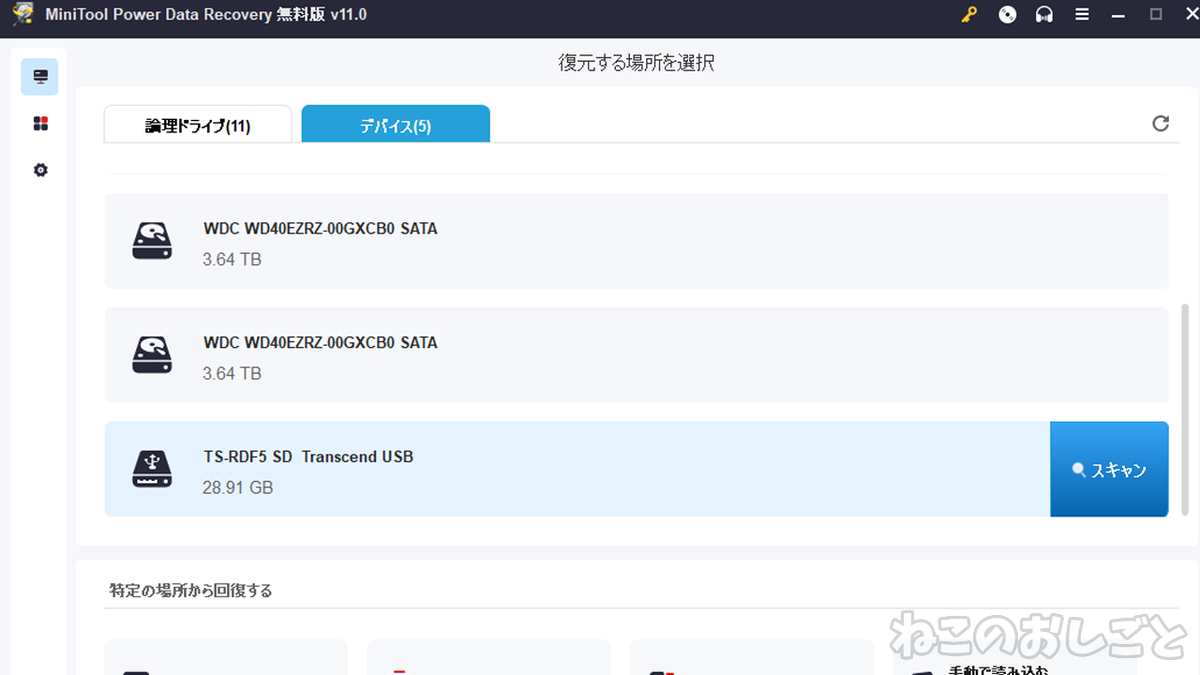
Task: Click the first WDC WD40EZRZ drive icon
Action: 152,241
